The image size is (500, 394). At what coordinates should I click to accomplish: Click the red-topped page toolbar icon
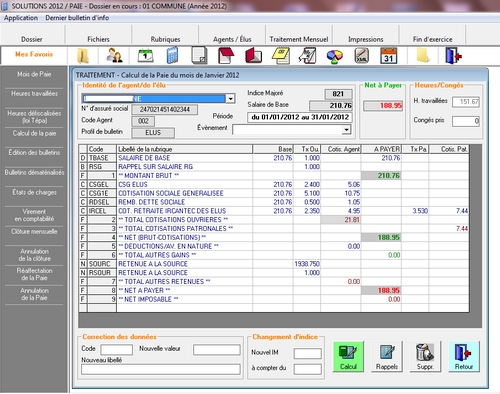(226, 55)
